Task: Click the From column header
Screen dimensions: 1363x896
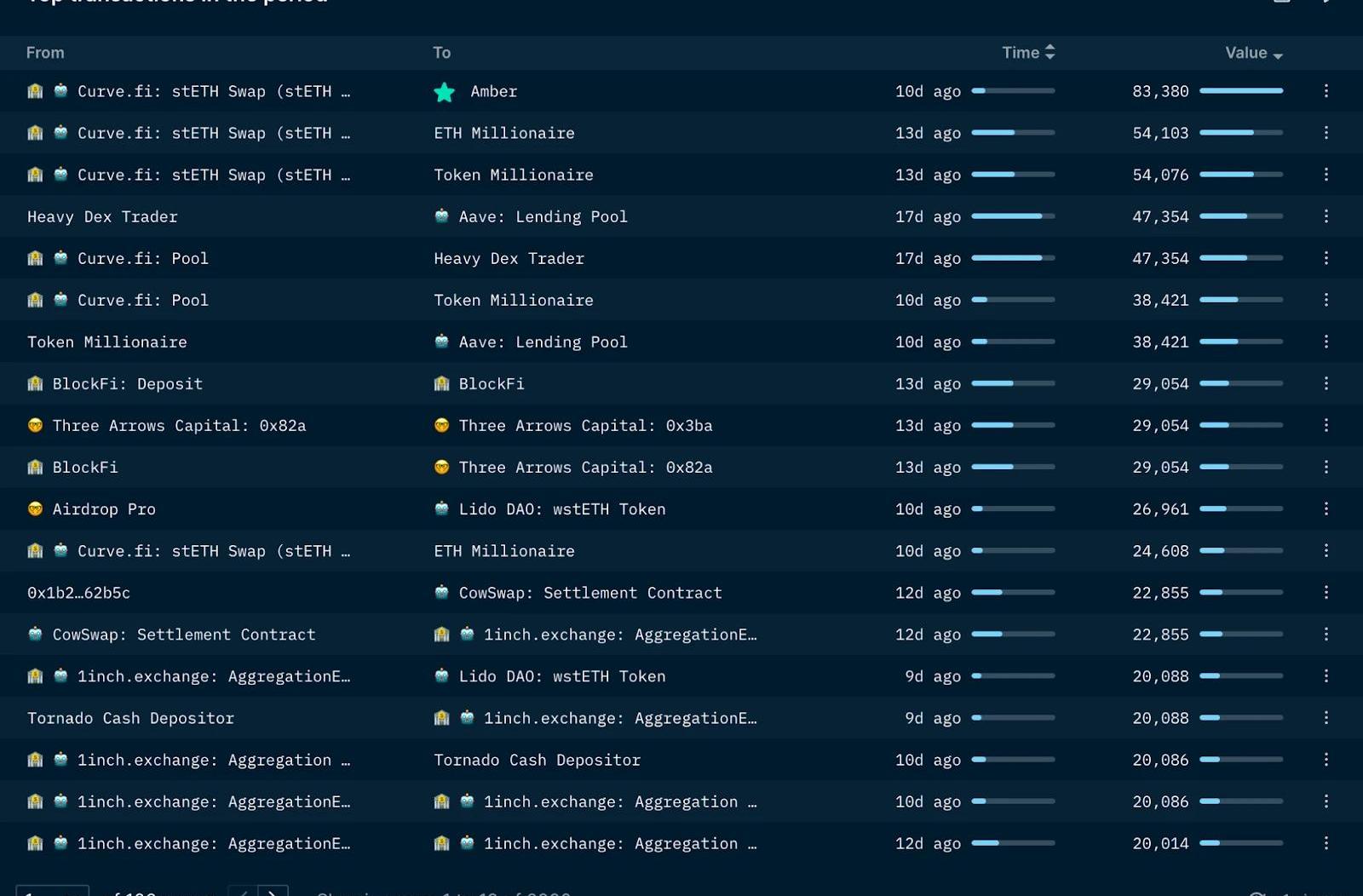Action: pyautogui.click(x=45, y=53)
